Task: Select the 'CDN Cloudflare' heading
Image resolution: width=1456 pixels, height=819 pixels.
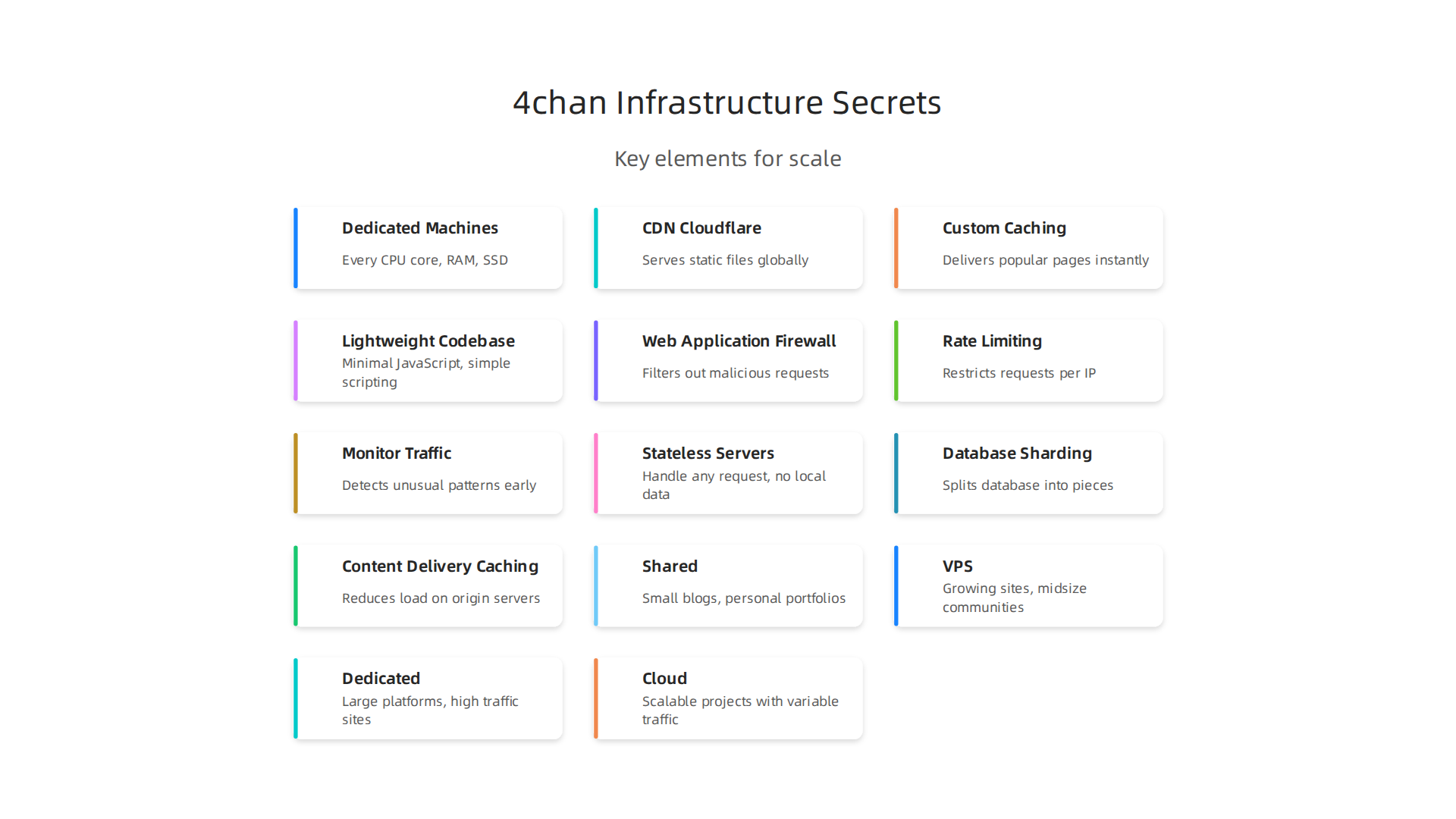Action: coord(701,228)
